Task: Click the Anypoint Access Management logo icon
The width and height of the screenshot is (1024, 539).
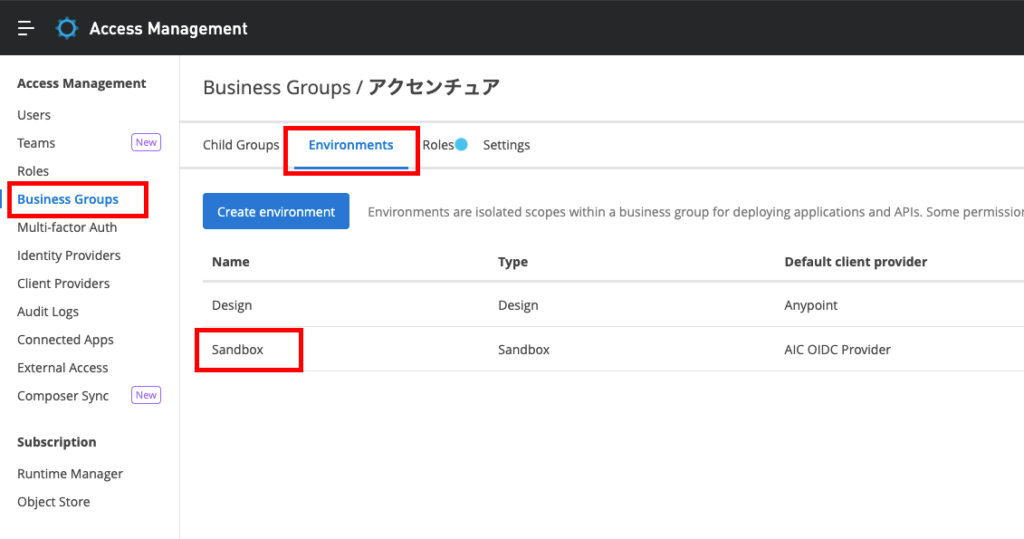Action: pos(67,28)
